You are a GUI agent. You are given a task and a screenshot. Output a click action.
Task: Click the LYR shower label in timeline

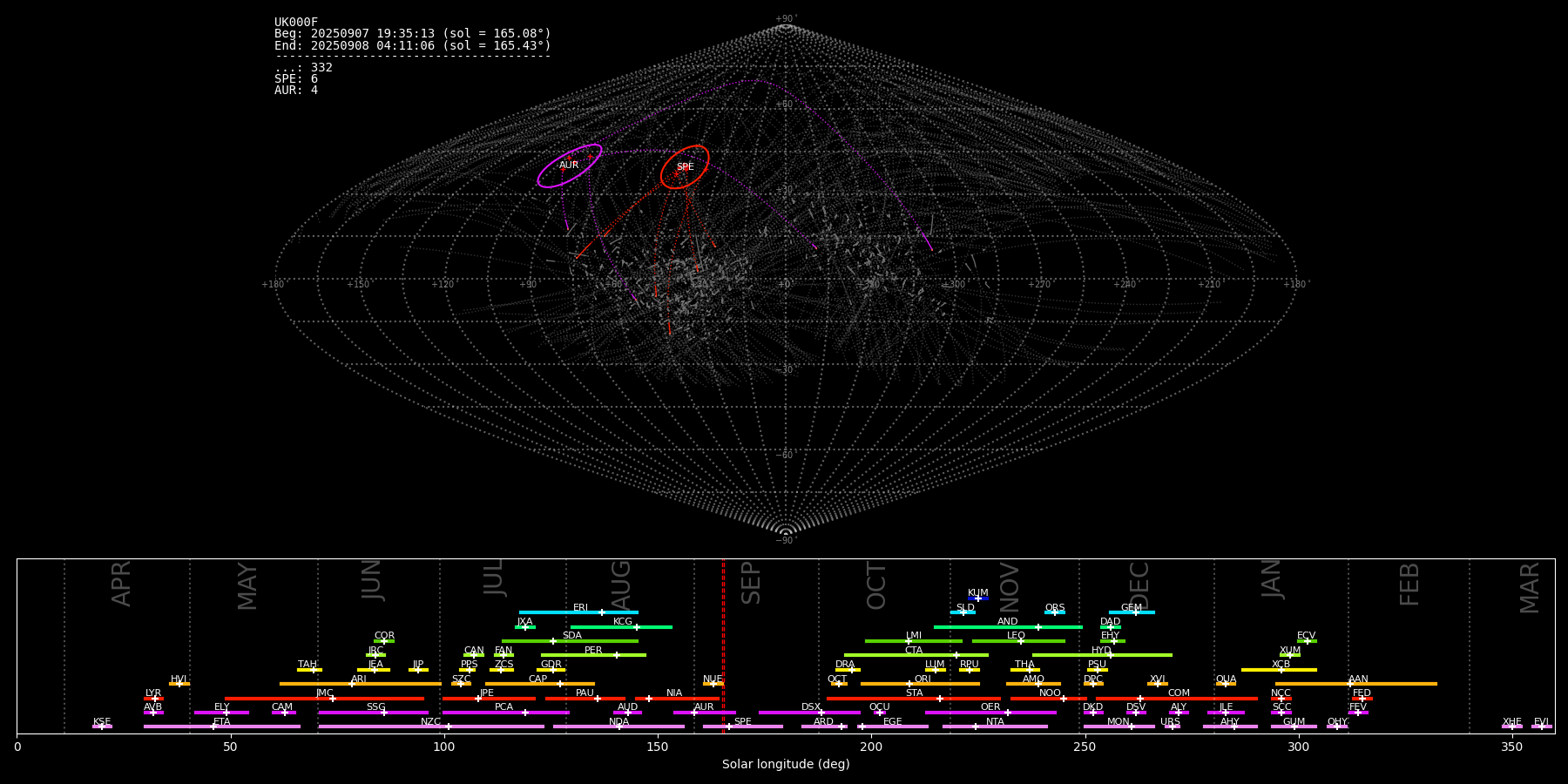(153, 693)
